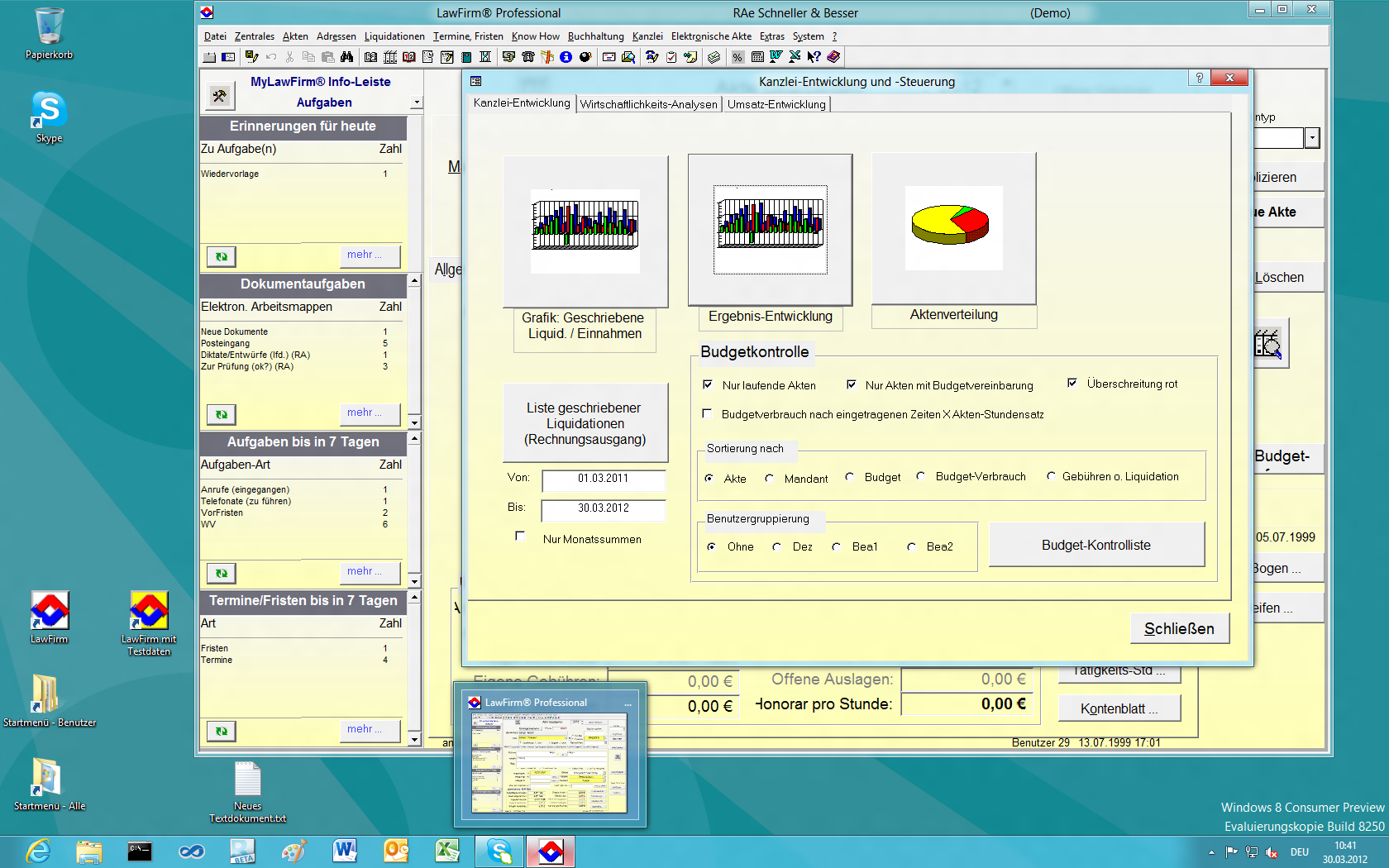Expand the Aufgaben dropdown in Info-Leiste
Image resolution: width=1389 pixels, height=868 pixels.
point(417,103)
